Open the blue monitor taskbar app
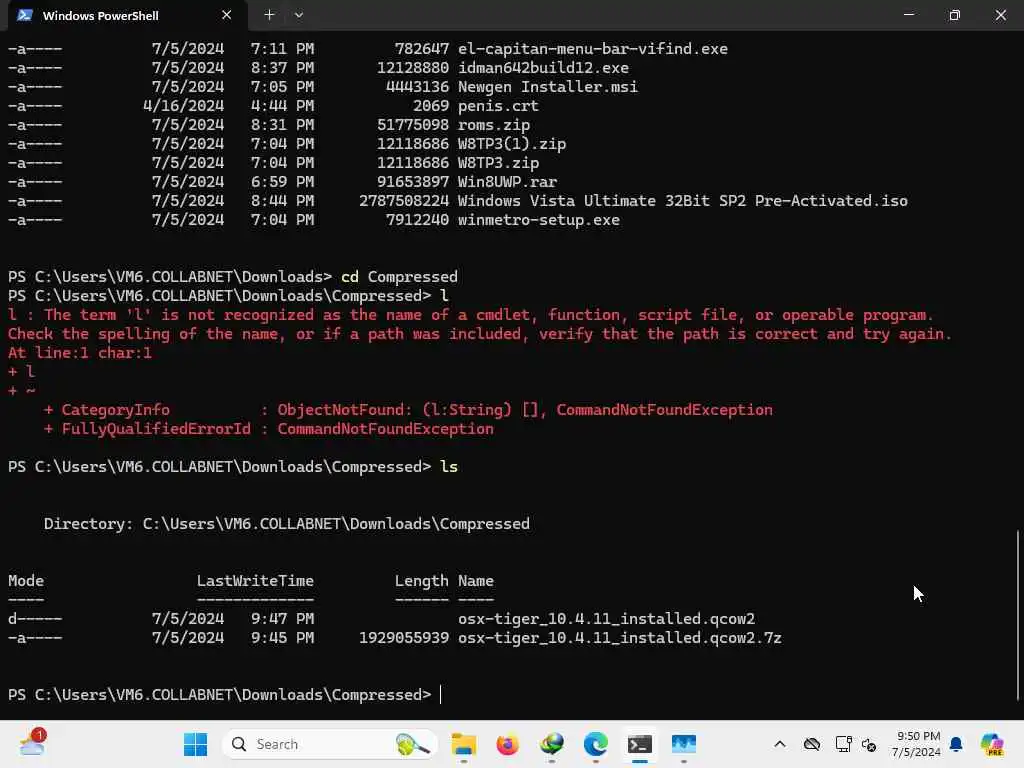 pos(684,744)
